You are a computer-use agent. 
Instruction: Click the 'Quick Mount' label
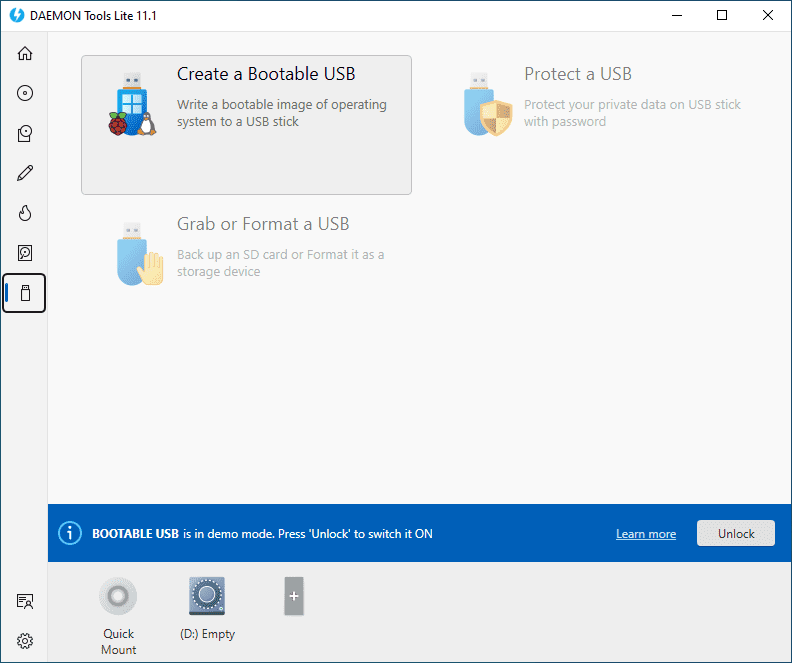118,641
